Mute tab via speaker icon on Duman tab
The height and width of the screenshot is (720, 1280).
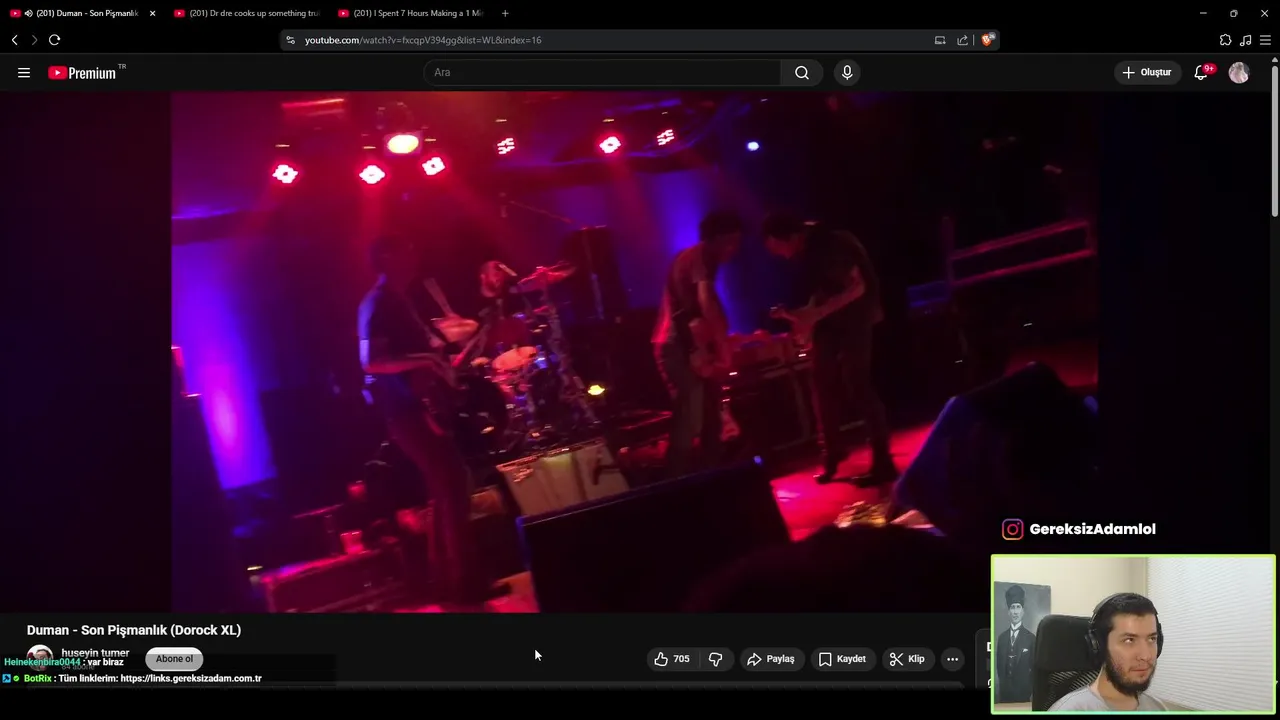28,13
